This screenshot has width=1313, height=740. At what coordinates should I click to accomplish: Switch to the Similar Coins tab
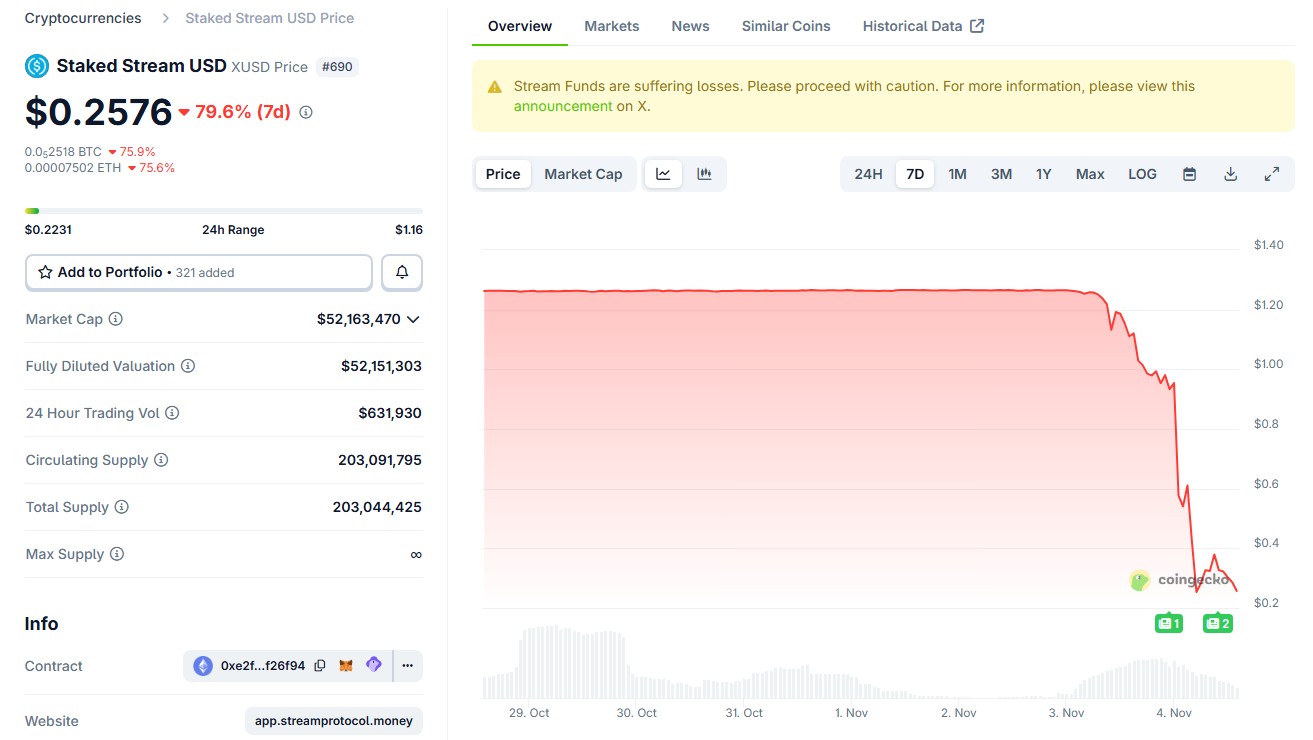[785, 26]
